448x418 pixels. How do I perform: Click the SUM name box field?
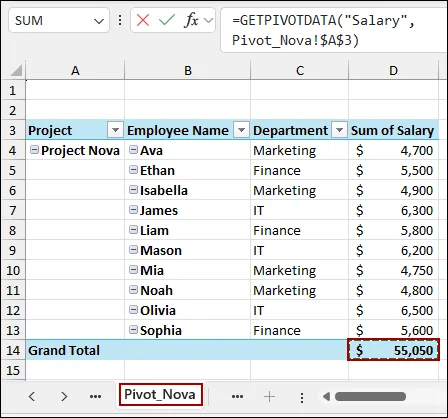click(x=59, y=21)
